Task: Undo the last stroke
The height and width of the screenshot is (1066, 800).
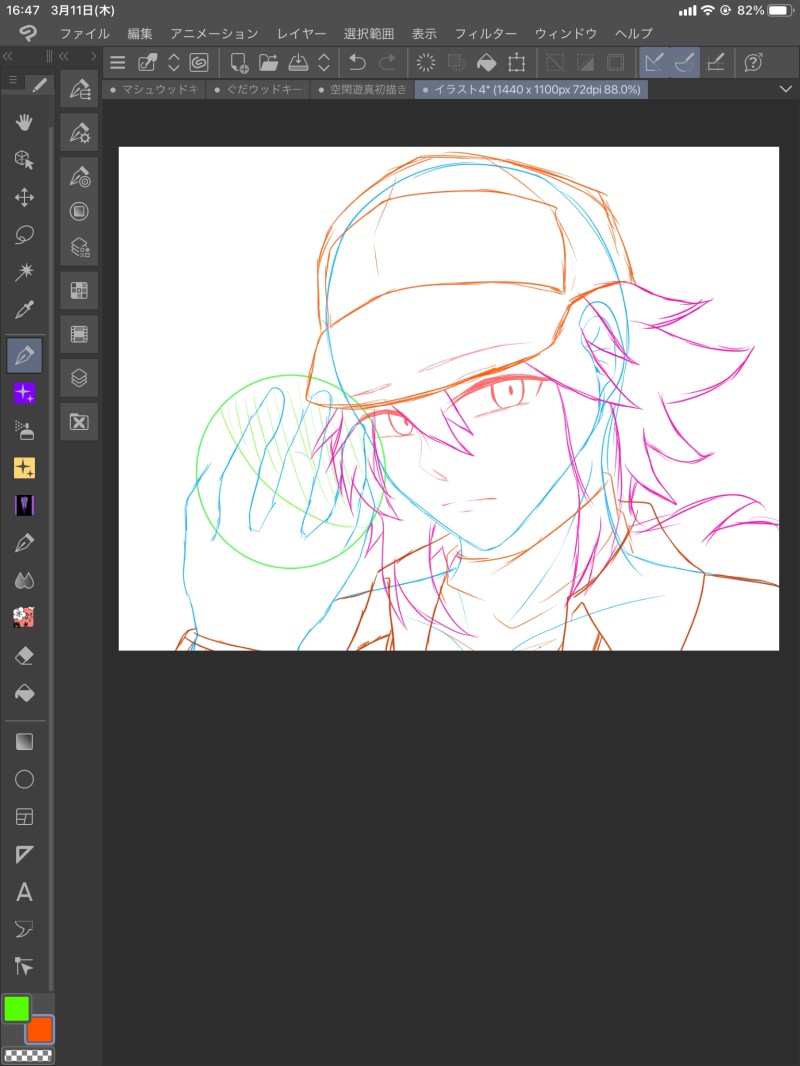Action: pyautogui.click(x=357, y=63)
